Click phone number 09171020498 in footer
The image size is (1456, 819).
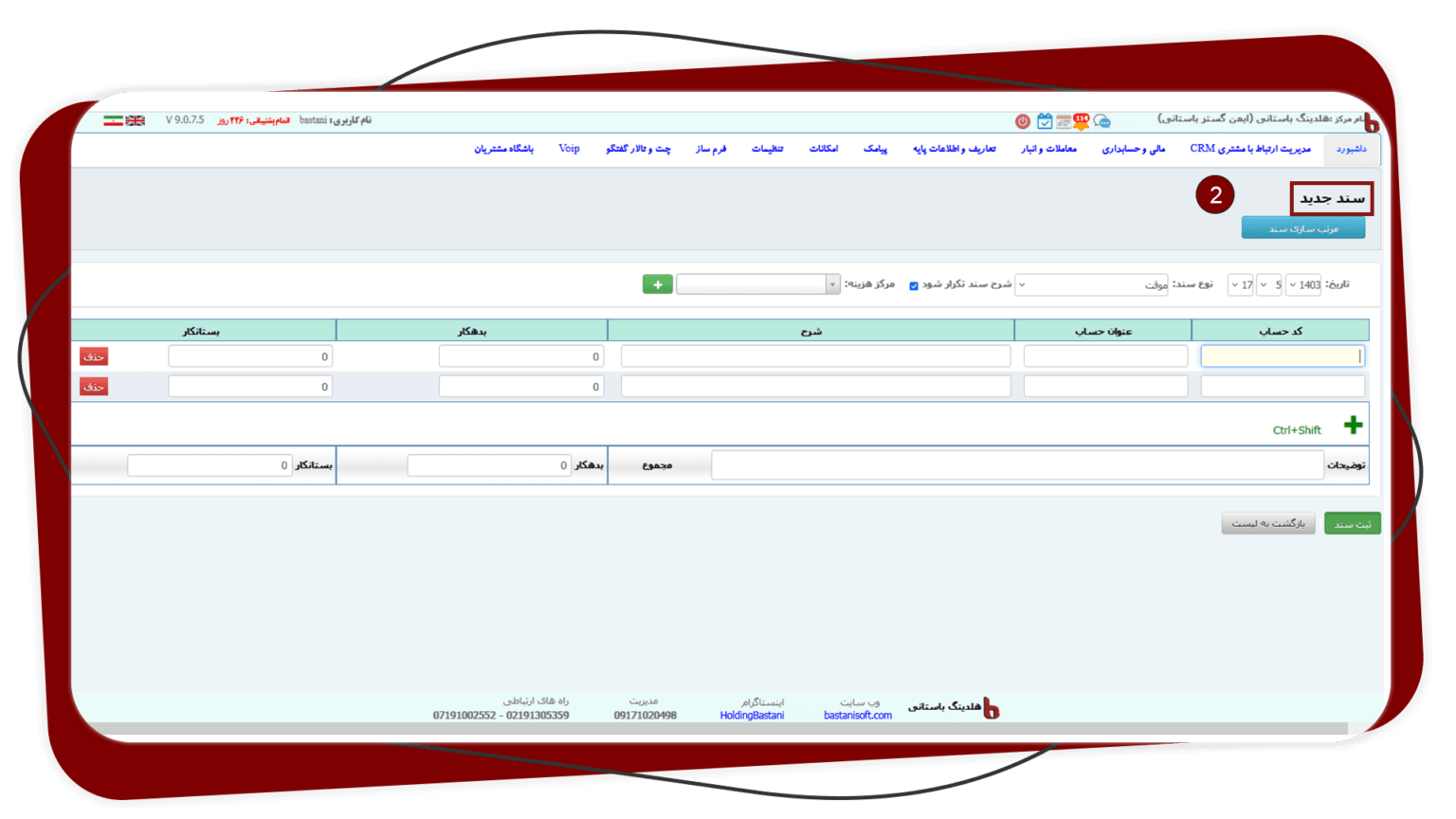pyautogui.click(x=646, y=716)
